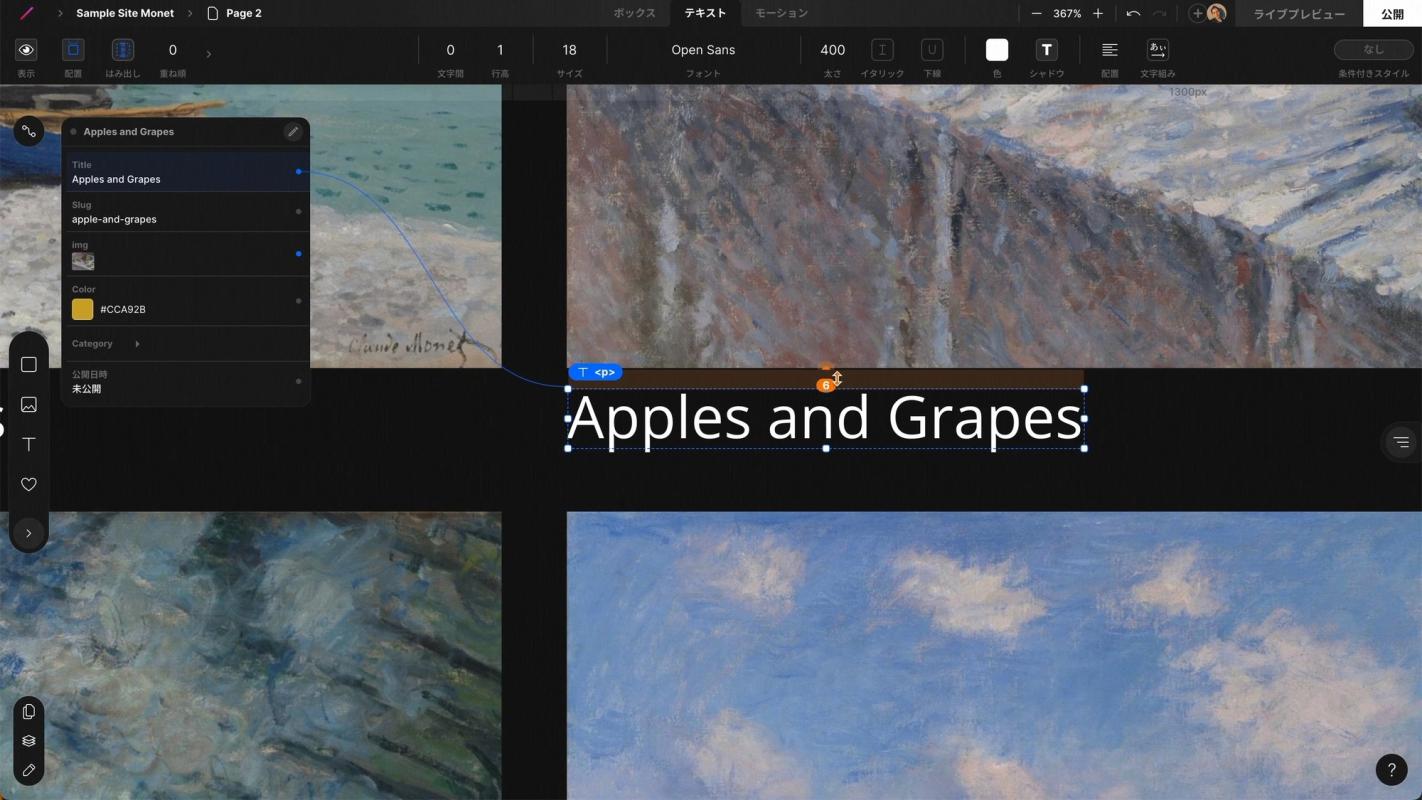Toggle the 下線 underline button

pyautogui.click(x=932, y=50)
